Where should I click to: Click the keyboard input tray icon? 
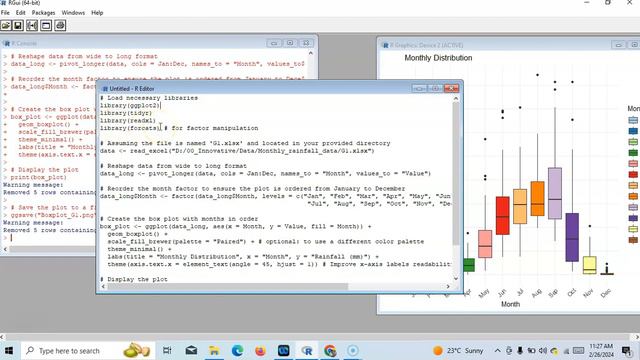tap(578, 351)
